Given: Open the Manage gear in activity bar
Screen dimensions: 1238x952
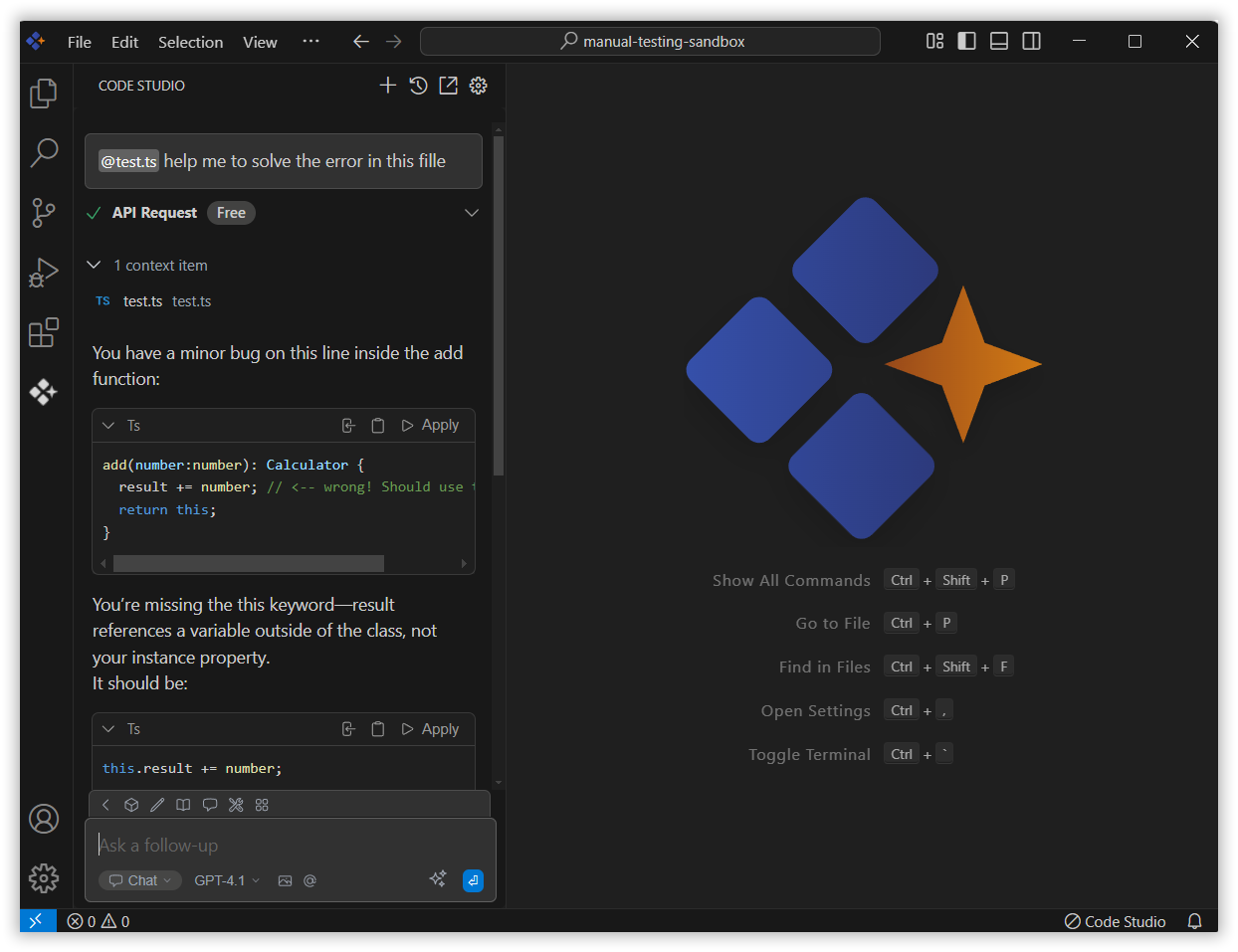Looking at the screenshot, I should pyautogui.click(x=43, y=878).
